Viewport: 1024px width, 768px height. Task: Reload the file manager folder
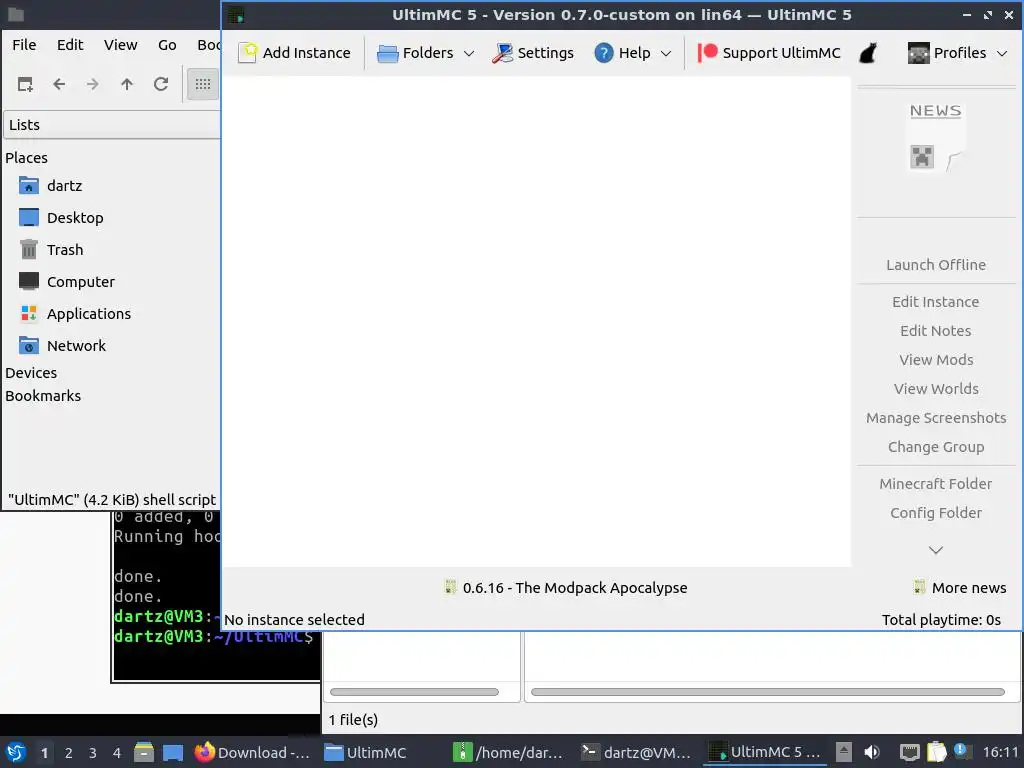(x=161, y=84)
